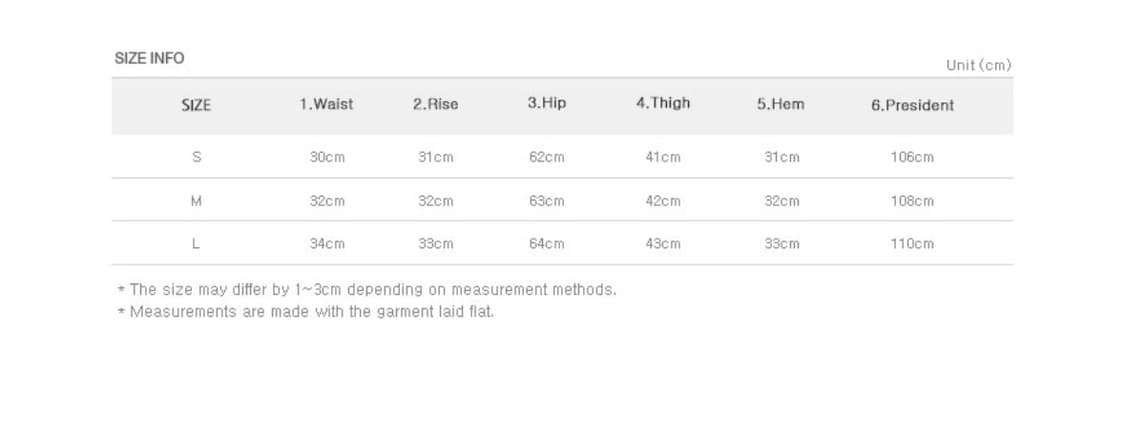The image size is (1125, 423).
Task: Click the 1~3cm size difference note
Action: (367, 290)
